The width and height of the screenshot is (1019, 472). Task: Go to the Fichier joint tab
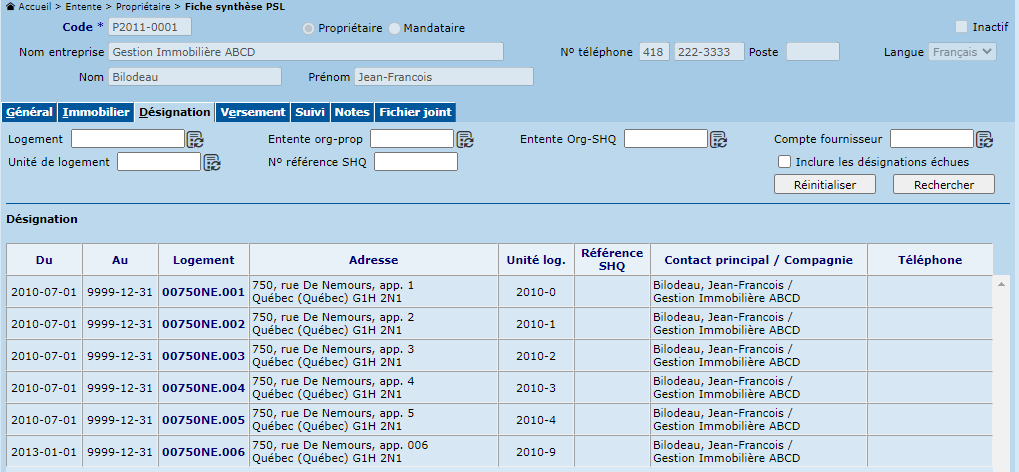tap(414, 113)
